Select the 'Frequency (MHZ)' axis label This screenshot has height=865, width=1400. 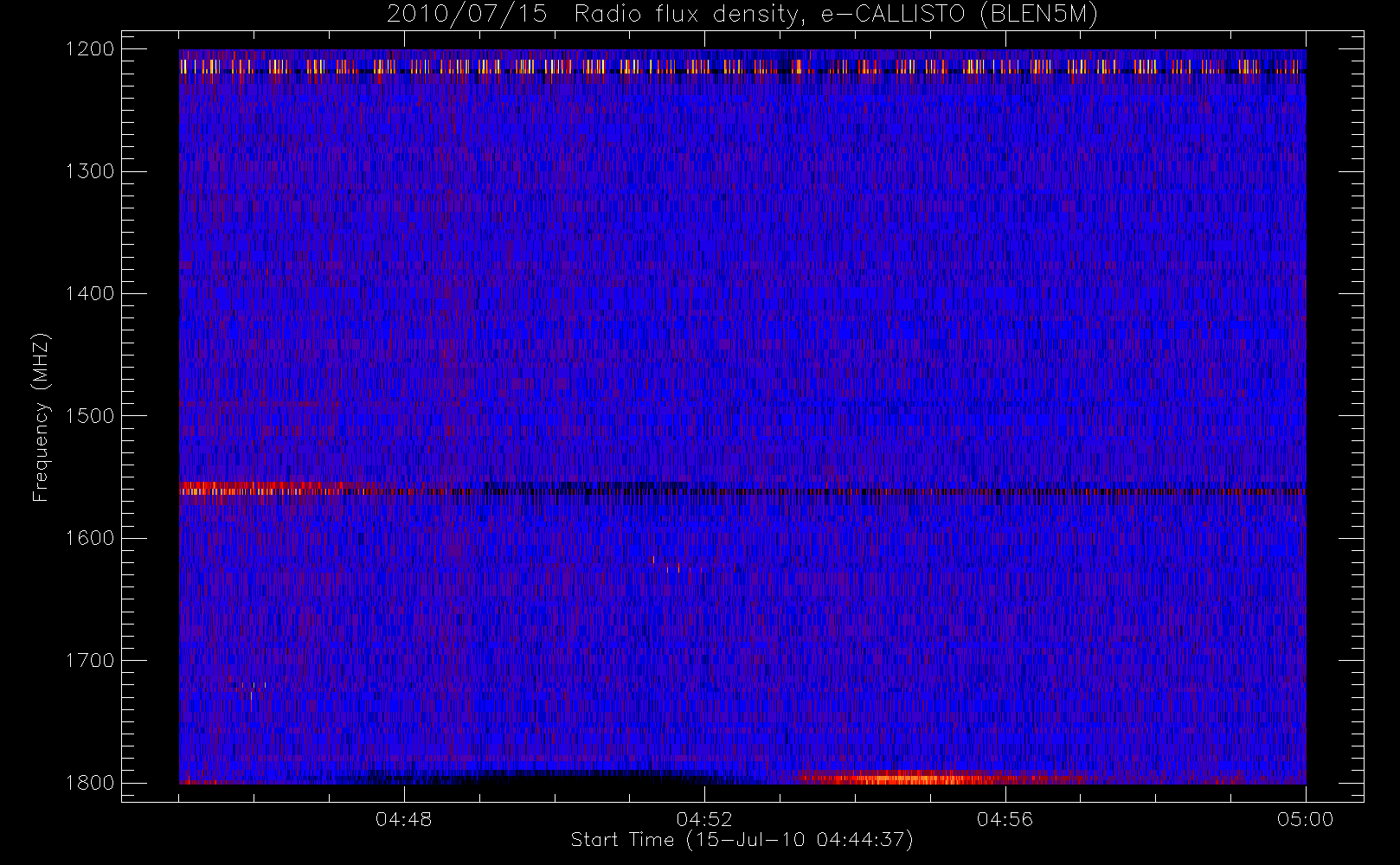41,417
